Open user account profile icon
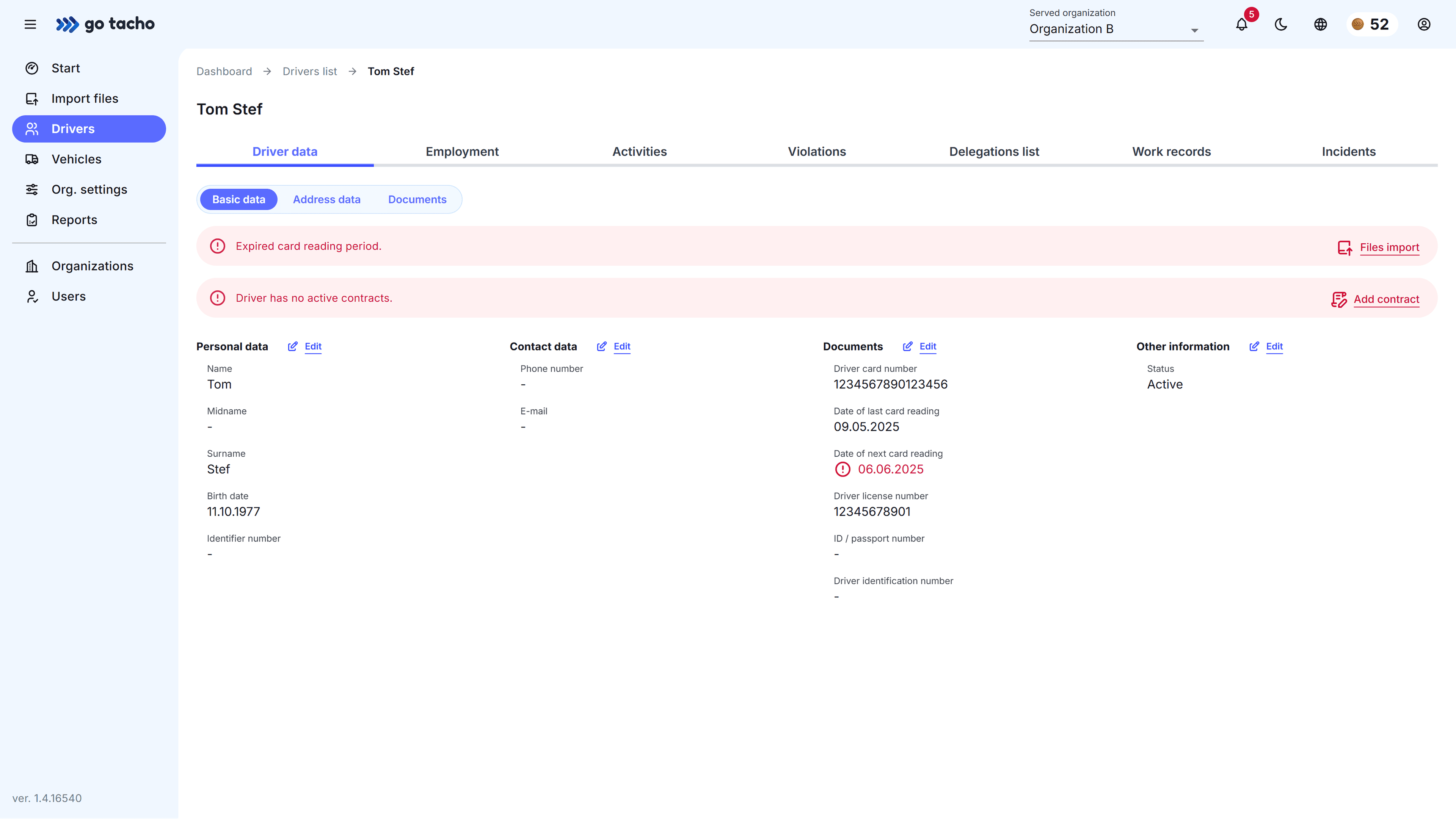 (1424, 24)
